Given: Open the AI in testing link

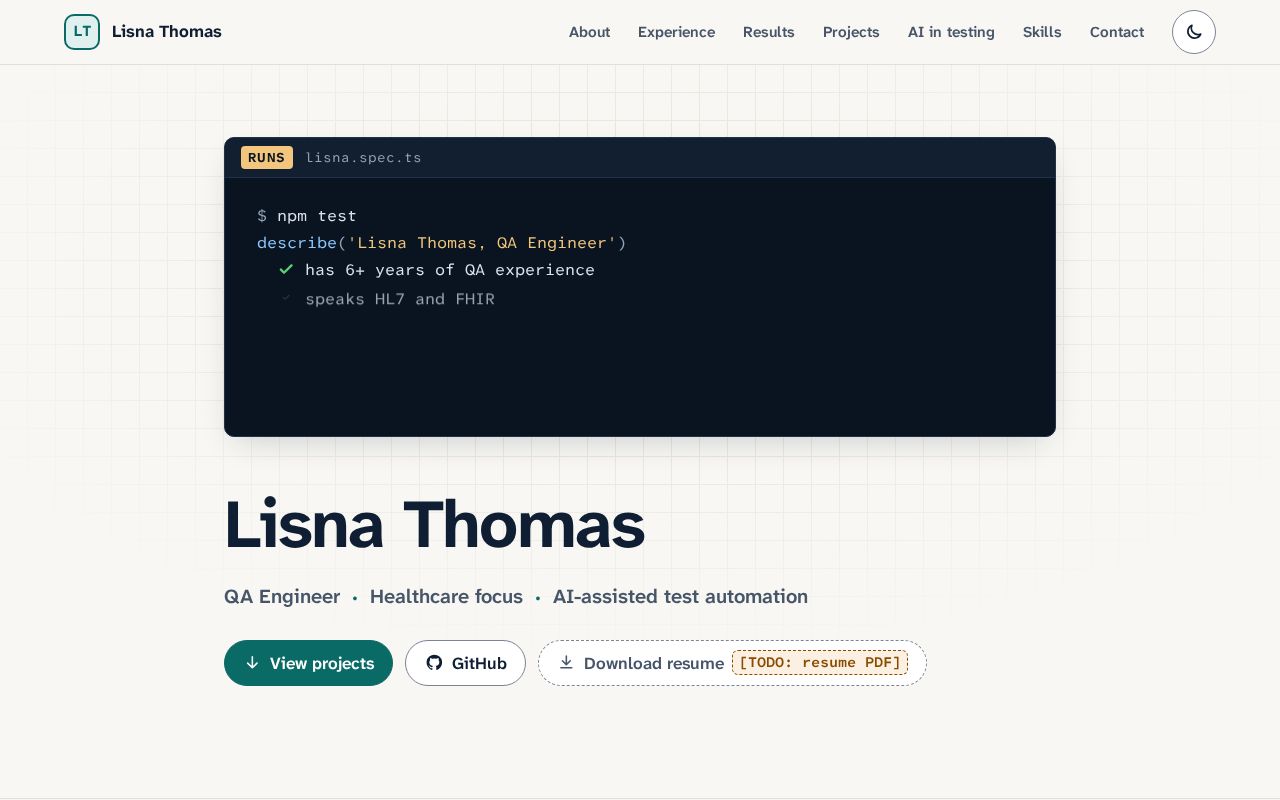Looking at the screenshot, I should click(951, 32).
